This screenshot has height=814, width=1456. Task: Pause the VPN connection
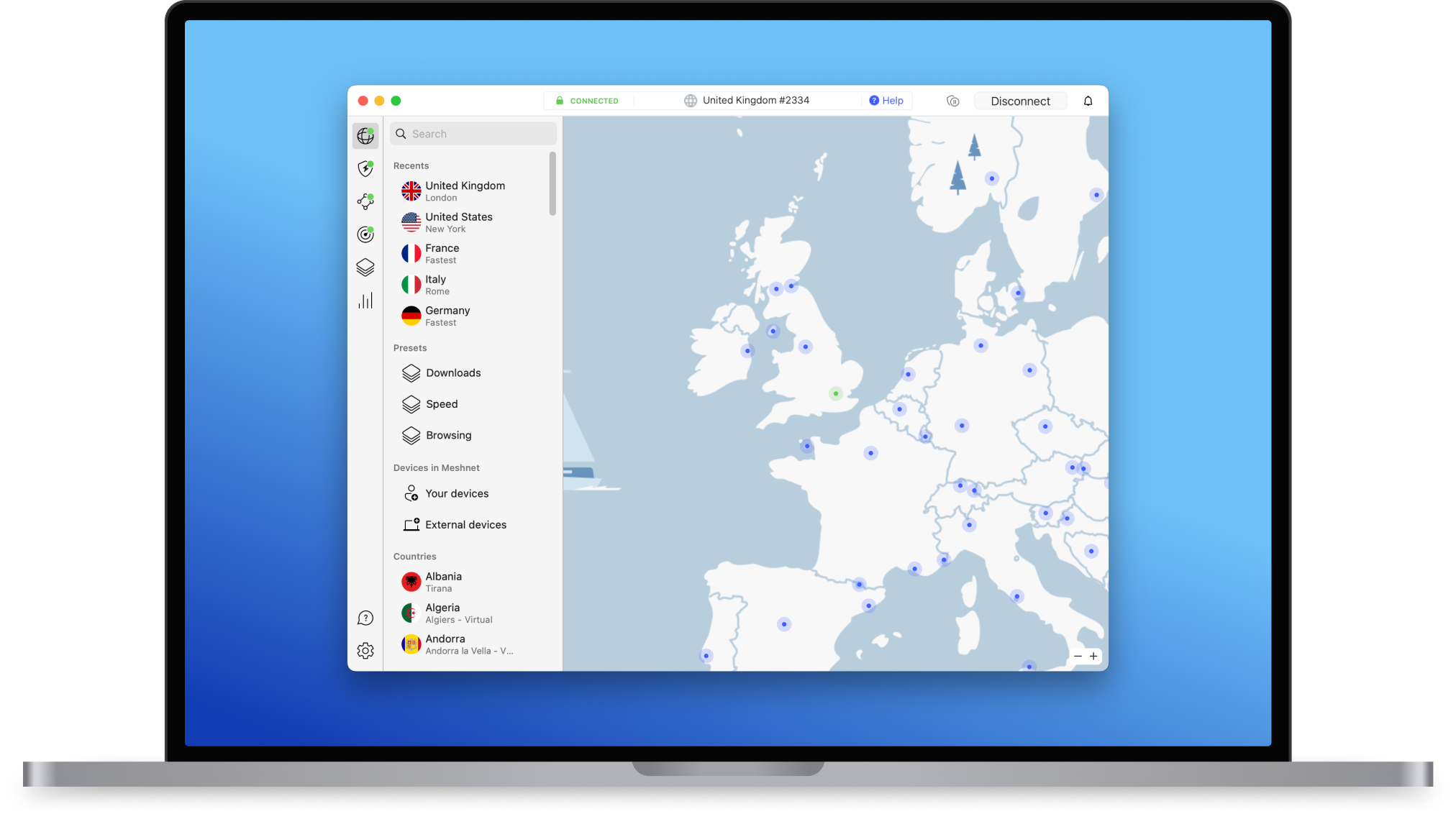pos(952,101)
